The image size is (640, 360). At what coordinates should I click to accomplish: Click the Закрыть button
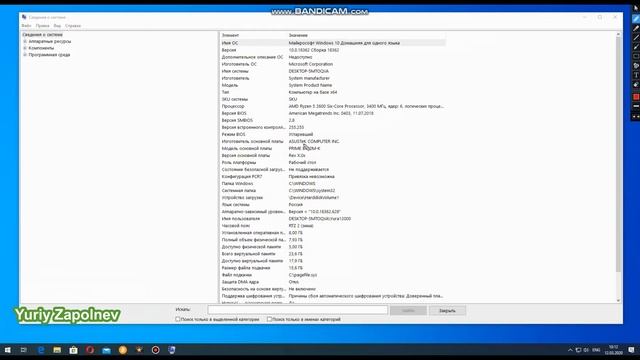(447, 311)
